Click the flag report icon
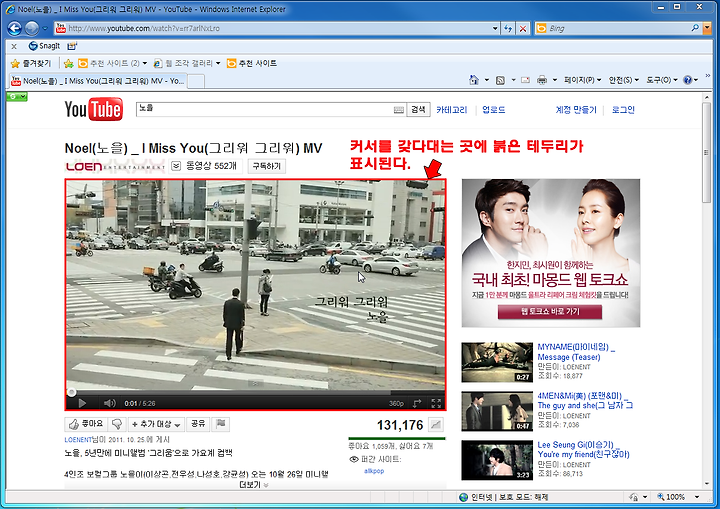Screen dimensions: 720x509 (220, 424)
